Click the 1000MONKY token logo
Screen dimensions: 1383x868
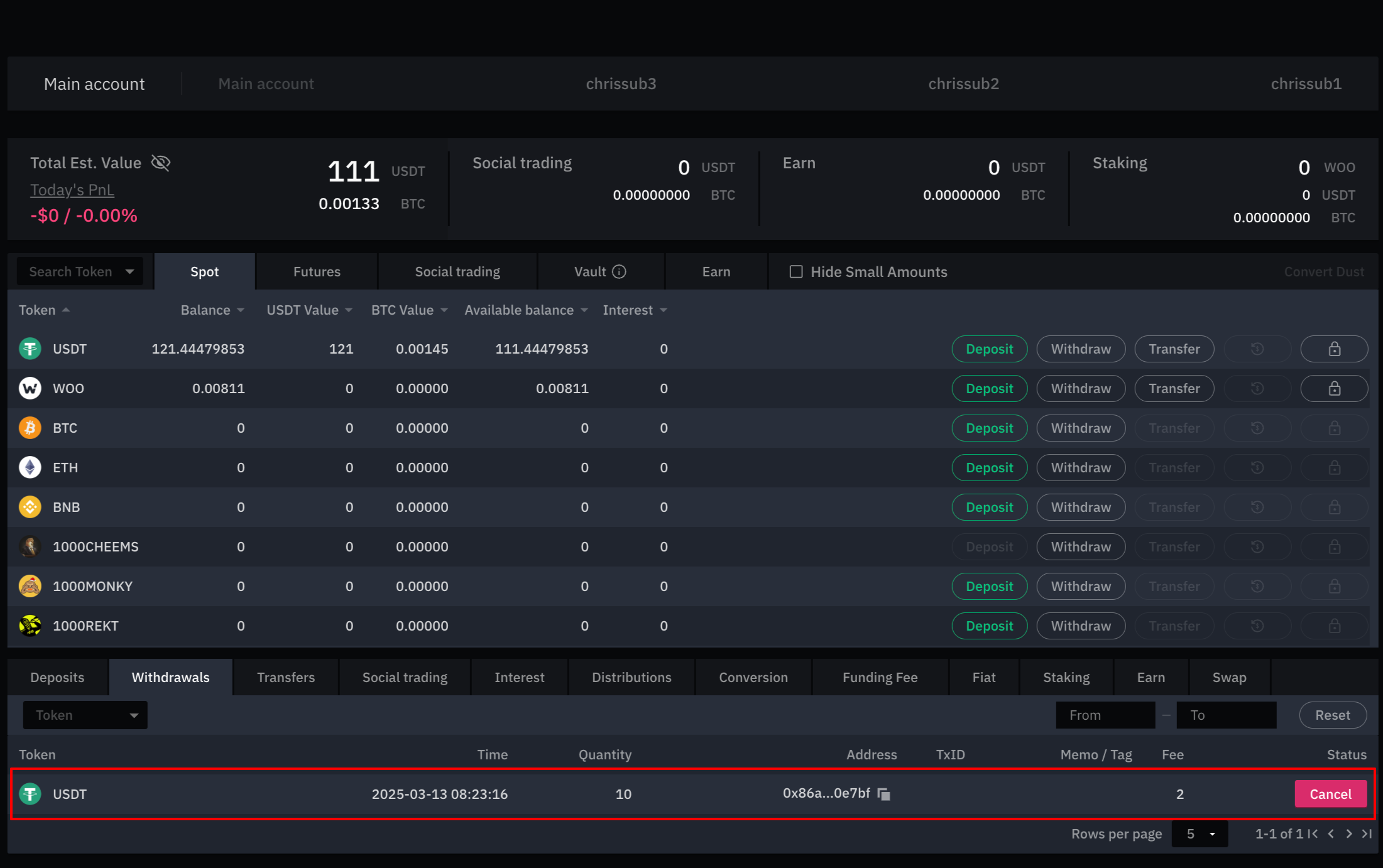tap(30, 587)
